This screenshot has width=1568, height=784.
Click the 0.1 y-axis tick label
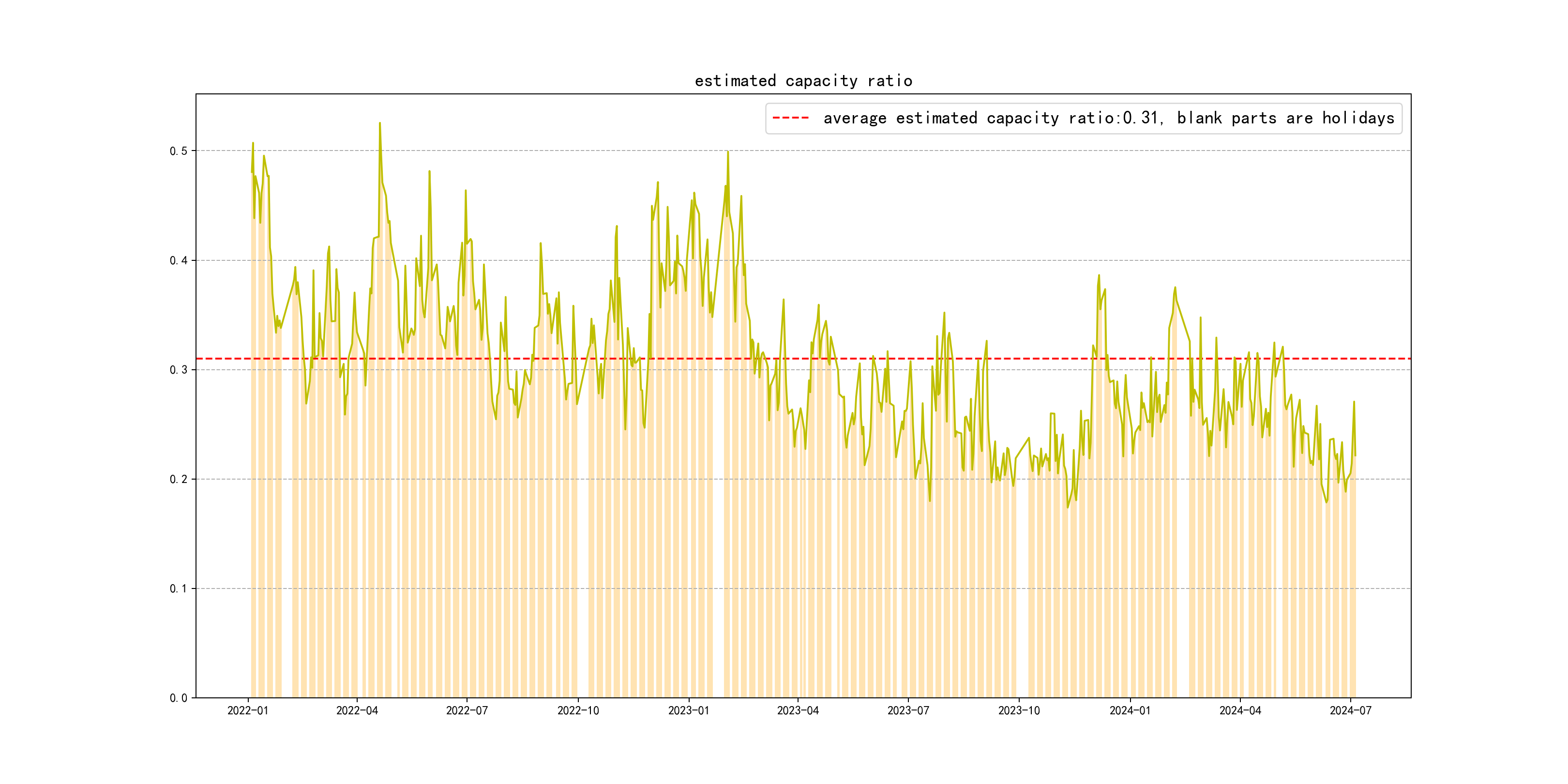click(x=179, y=588)
